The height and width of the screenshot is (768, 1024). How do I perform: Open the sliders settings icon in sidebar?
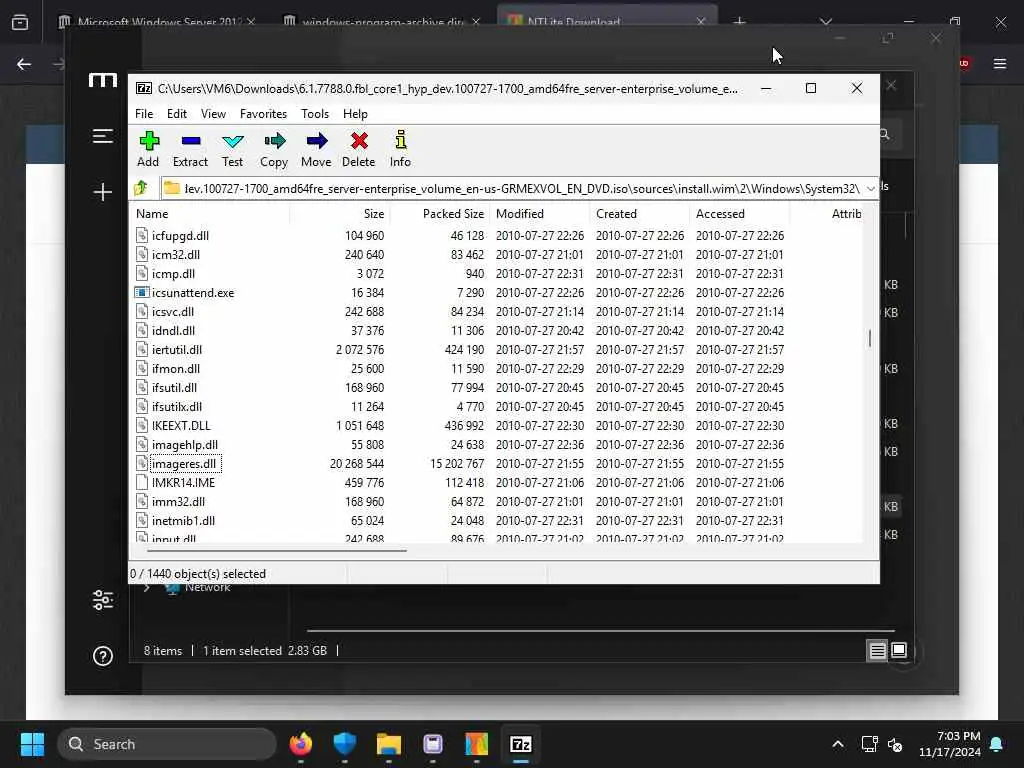click(103, 600)
